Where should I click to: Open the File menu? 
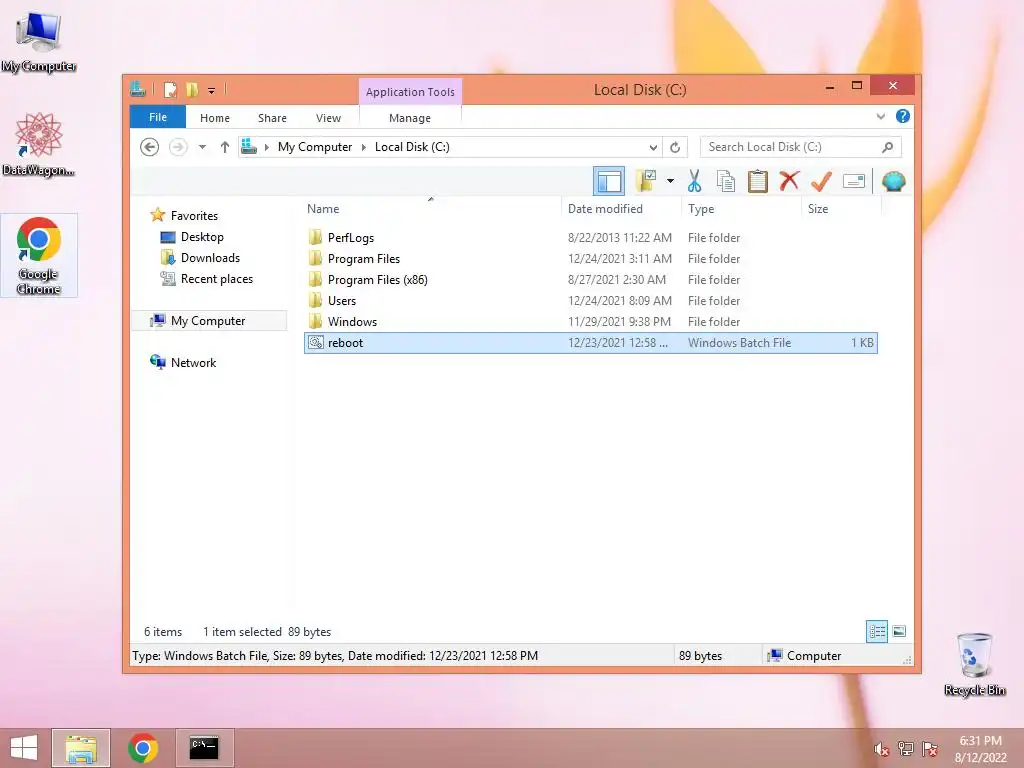(158, 117)
